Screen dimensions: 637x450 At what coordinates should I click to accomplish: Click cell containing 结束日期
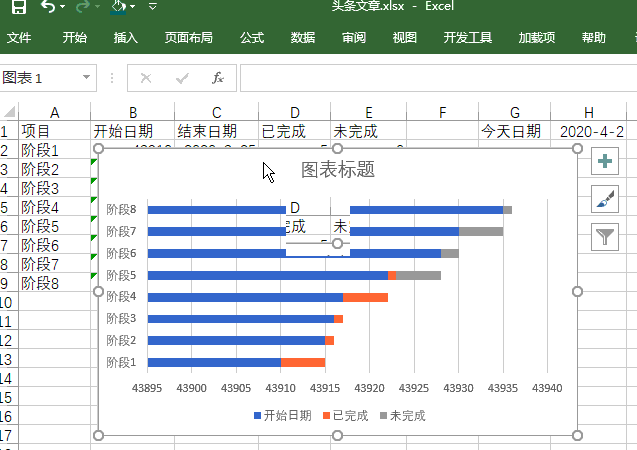[217, 131]
